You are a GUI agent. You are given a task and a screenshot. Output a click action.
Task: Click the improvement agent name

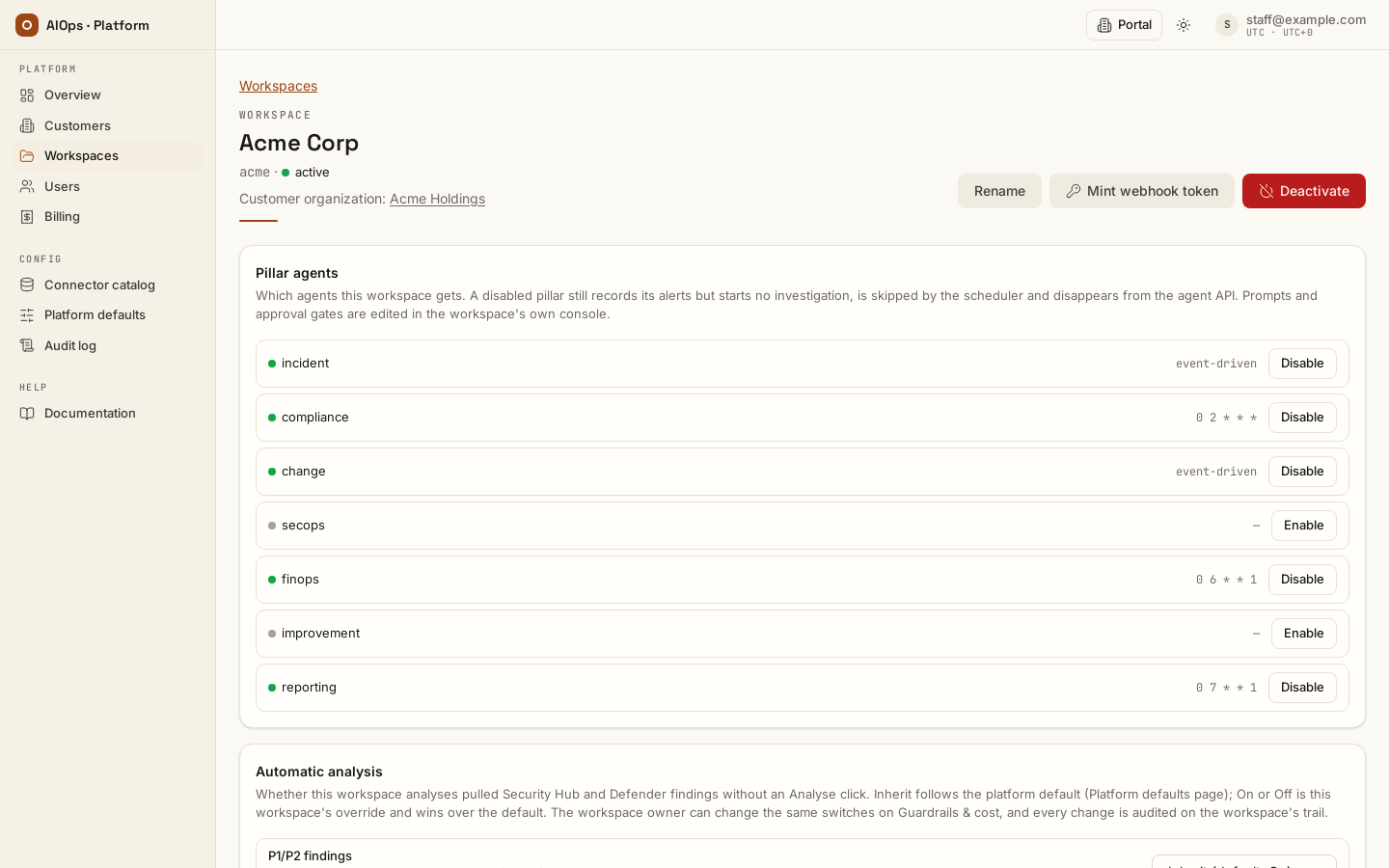pyautogui.click(x=320, y=634)
